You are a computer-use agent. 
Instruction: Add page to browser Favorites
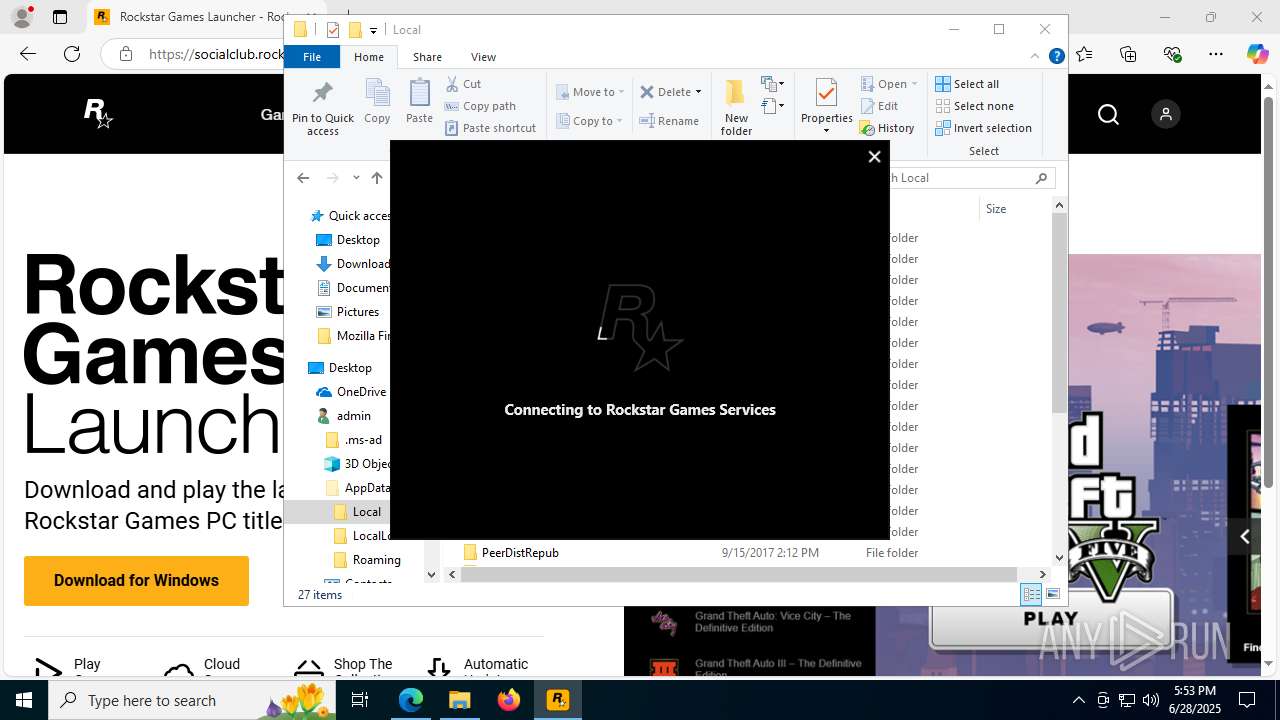tap(1084, 54)
